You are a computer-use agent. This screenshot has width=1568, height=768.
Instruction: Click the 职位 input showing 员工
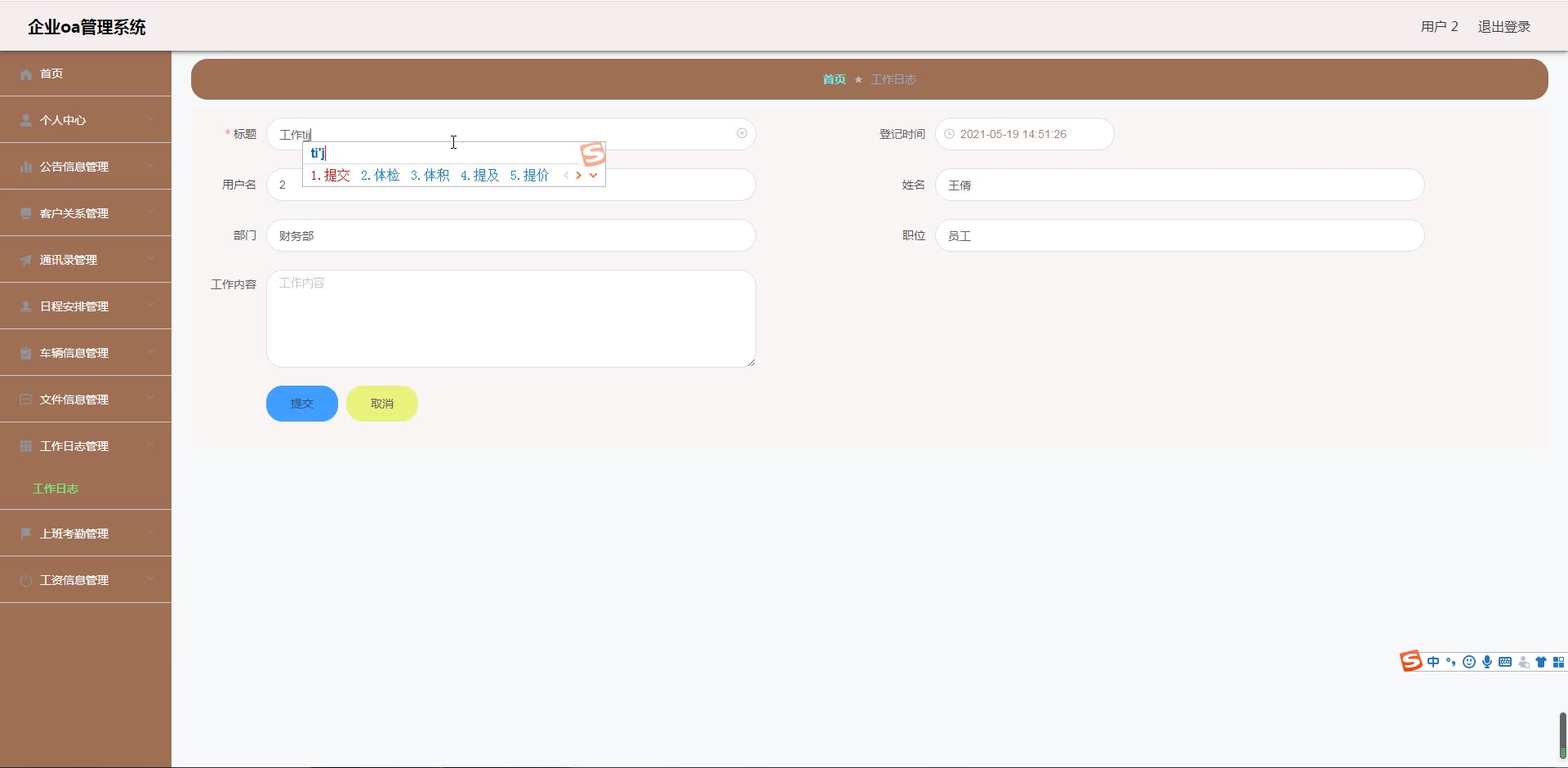[1180, 235]
